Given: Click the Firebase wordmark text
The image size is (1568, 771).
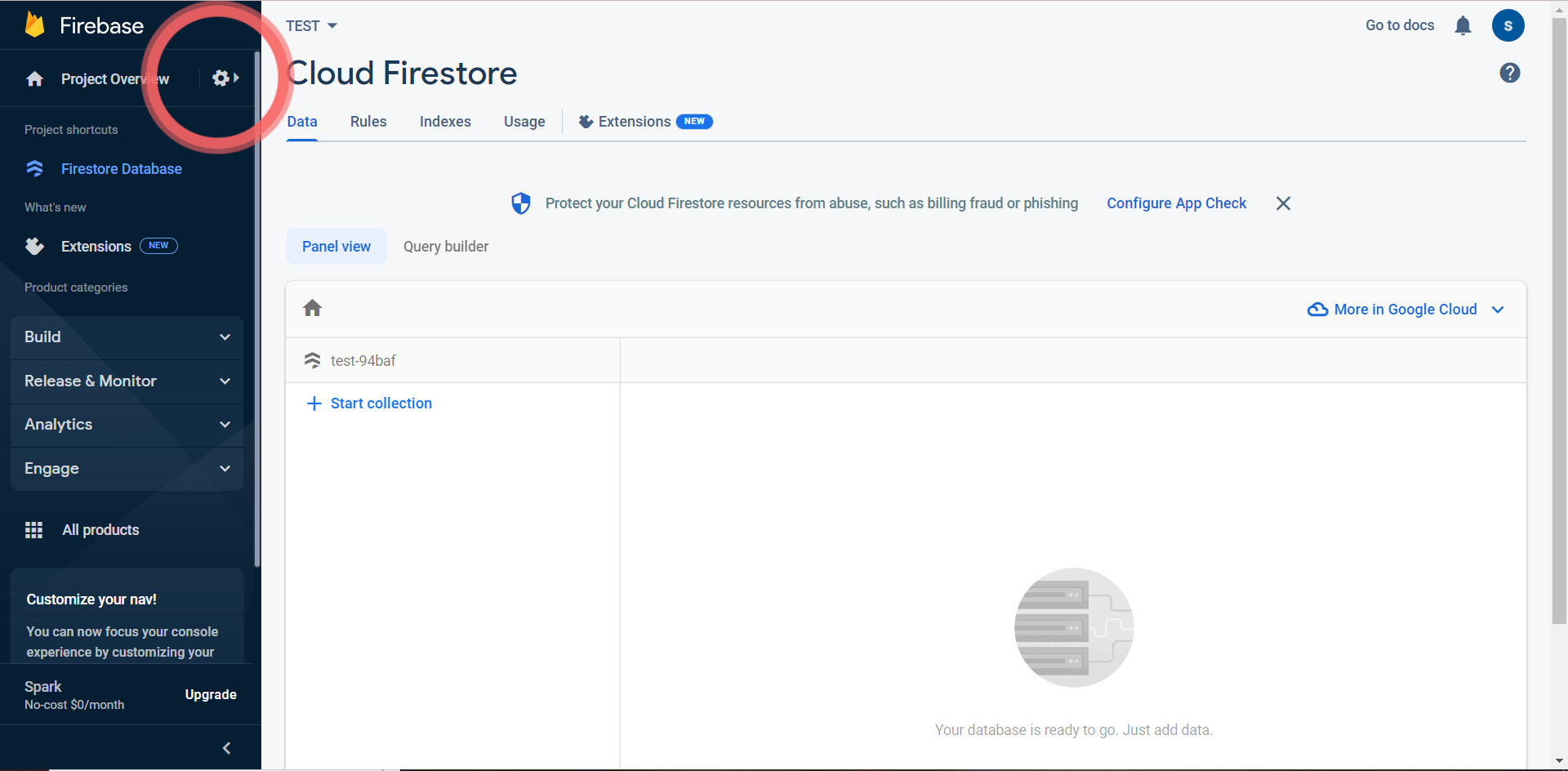Looking at the screenshot, I should (x=102, y=26).
